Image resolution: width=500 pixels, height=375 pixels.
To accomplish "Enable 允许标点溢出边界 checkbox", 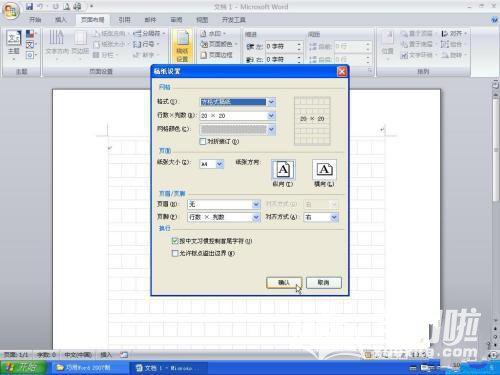I will coord(175,253).
